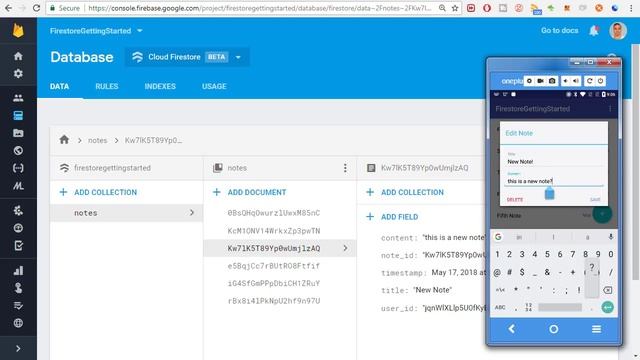Open Cloud Messaging icon in sidebar
Image resolution: width=640 pixels, height=360 pixels.
coord(18,305)
